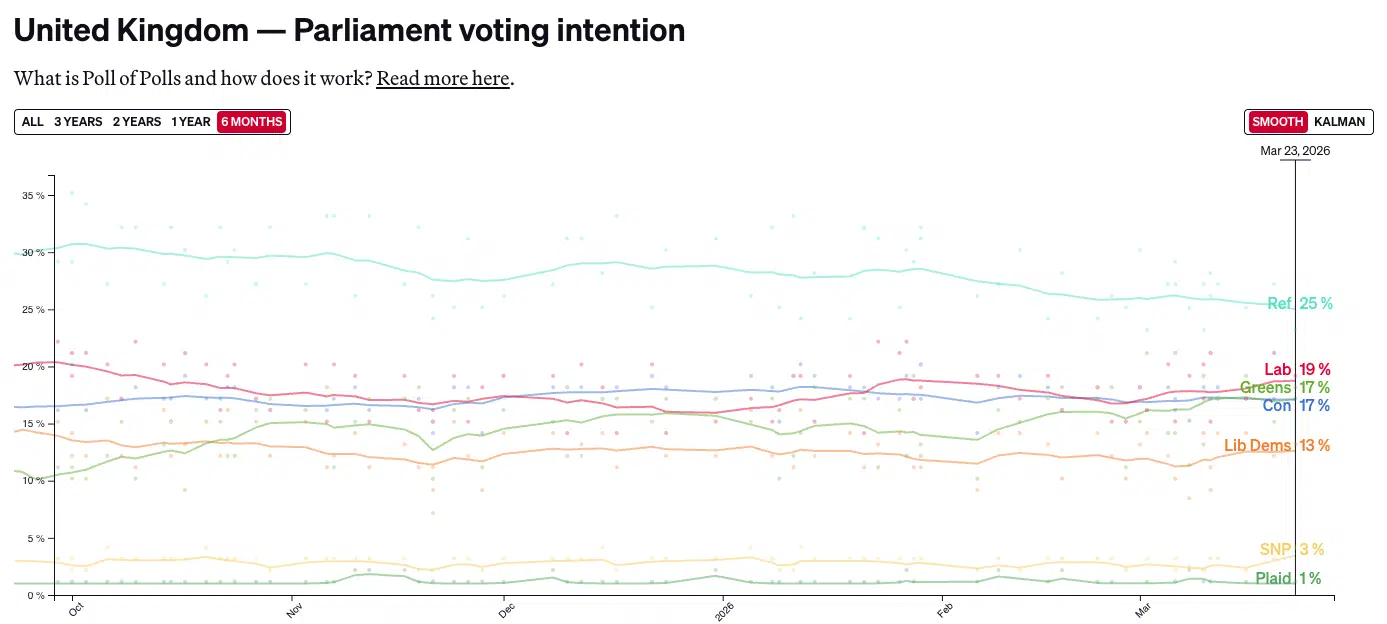Switch to the 2 YEARS view

pyautogui.click(x=136, y=121)
